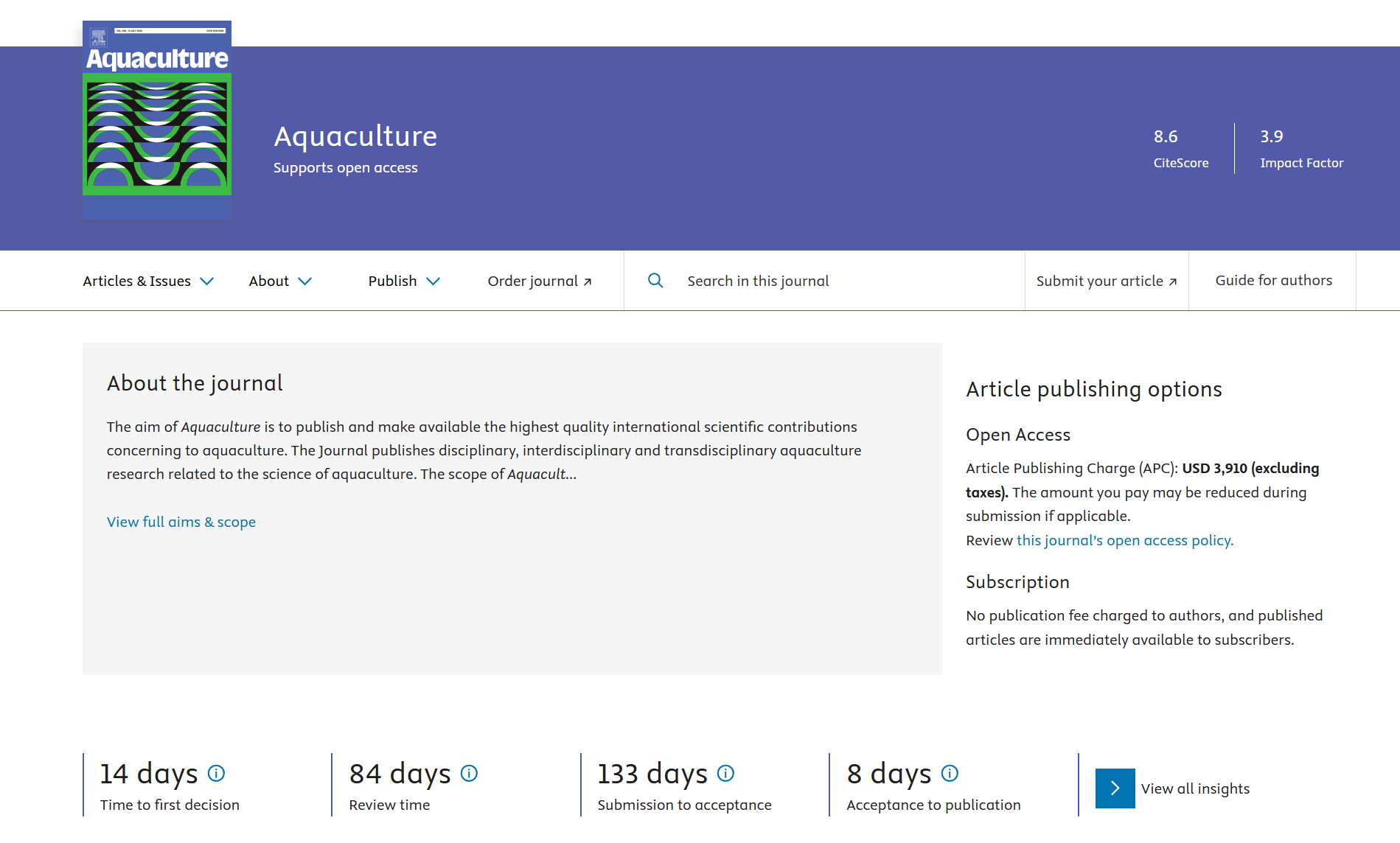Viewport: 1400px width, 843px height.
Task: Click the Article publishing options heading
Action: click(x=1094, y=389)
